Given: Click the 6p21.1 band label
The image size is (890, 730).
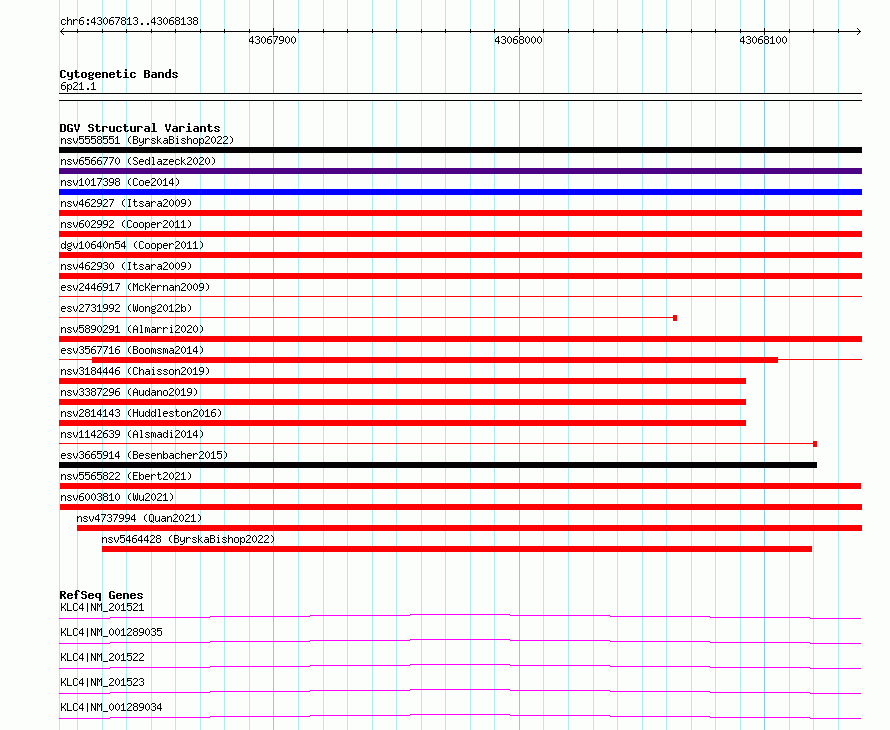Looking at the screenshot, I should tap(78, 86).
